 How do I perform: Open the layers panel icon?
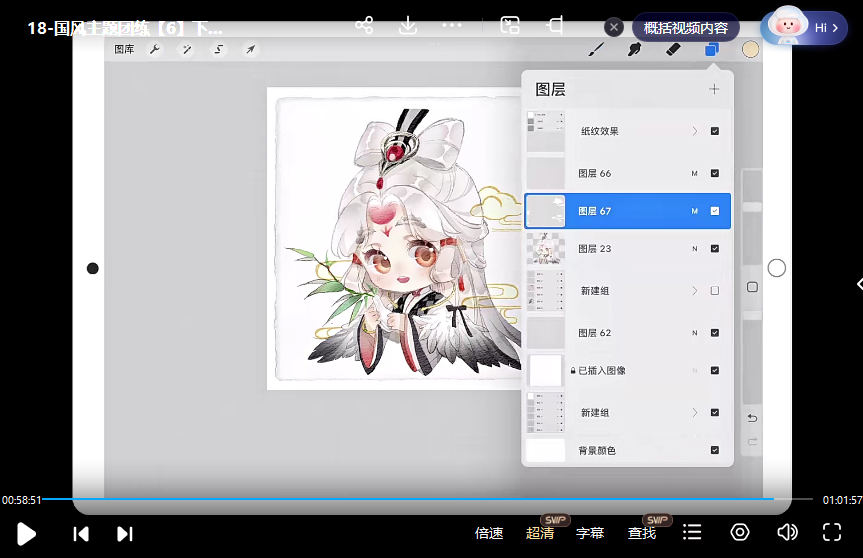[711, 49]
